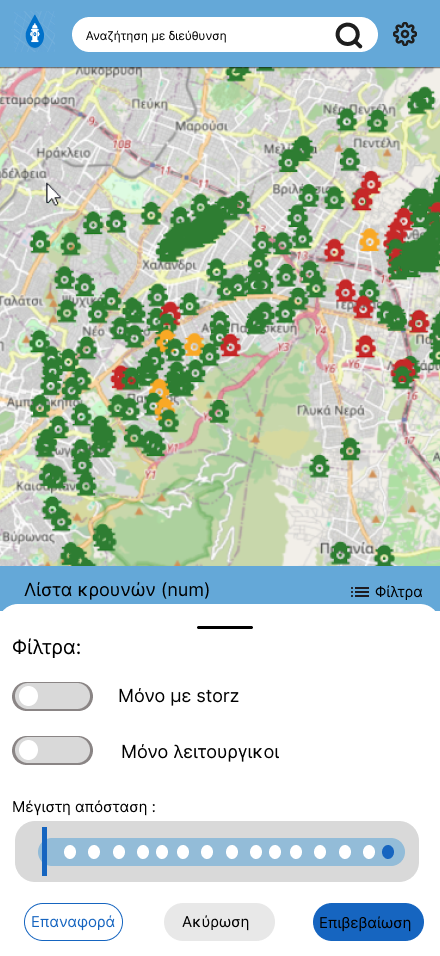
Task: Tap left green hydrant under Νέα Πεντέλη label
Action: pyautogui.click(x=347, y=120)
